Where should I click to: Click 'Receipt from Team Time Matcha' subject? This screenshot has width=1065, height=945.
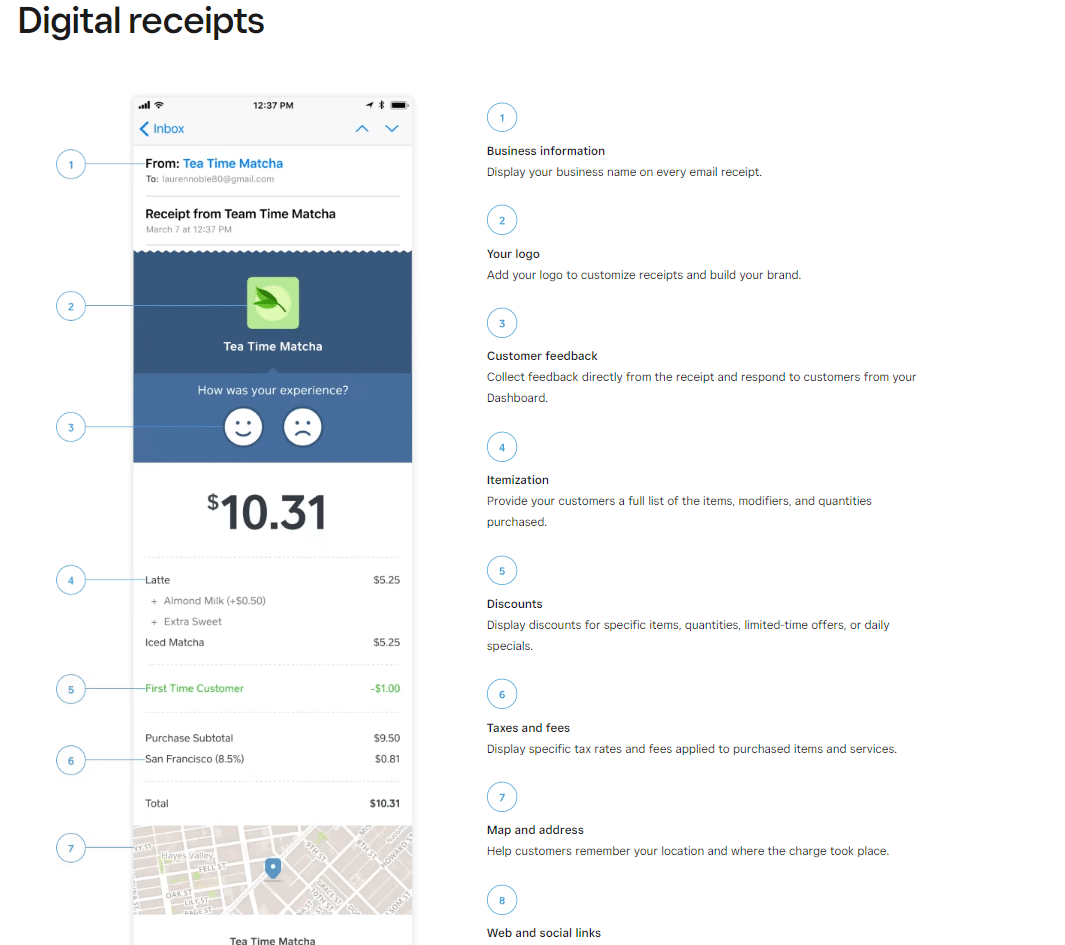(x=240, y=214)
